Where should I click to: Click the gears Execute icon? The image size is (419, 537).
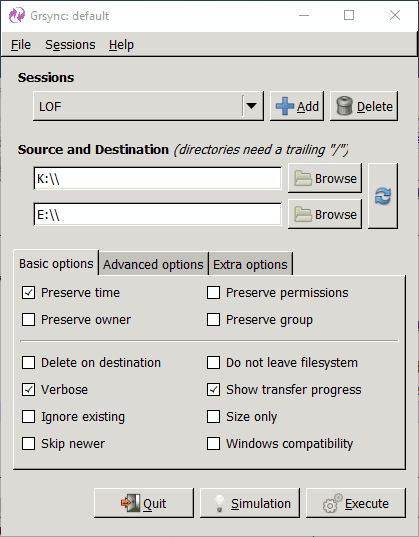coord(332,503)
